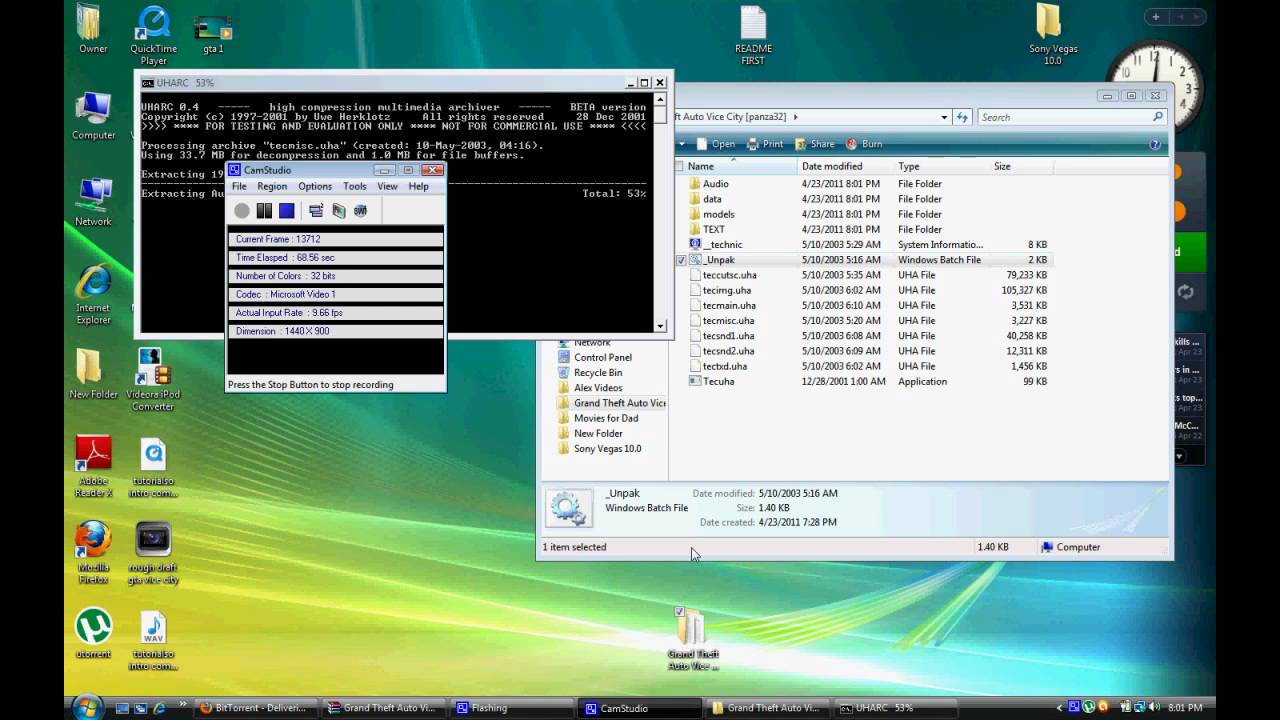
Task: Open the Options menu in CamStudio
Action: click(314, 187)
